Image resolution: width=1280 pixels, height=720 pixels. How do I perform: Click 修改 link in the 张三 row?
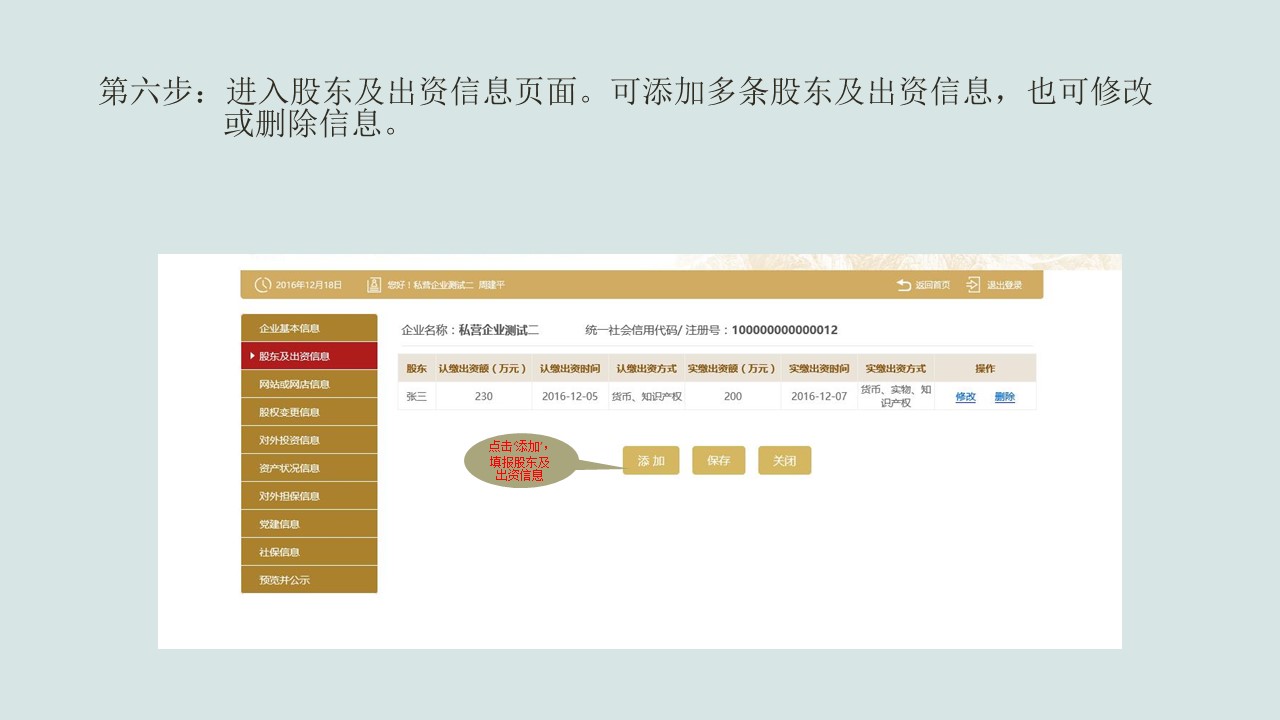coord(965,396)
